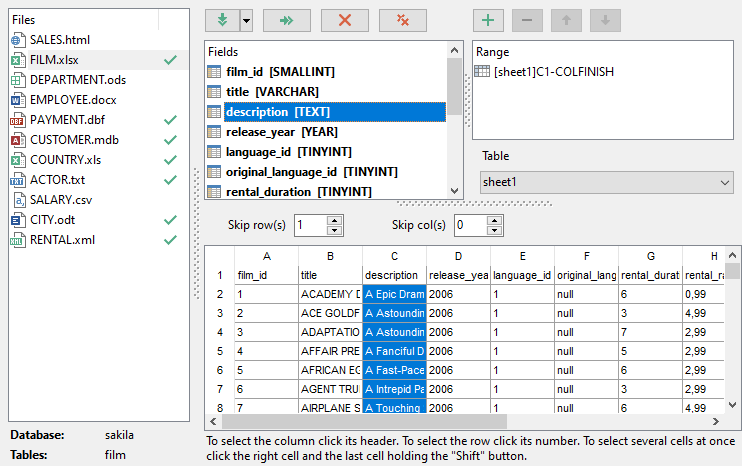Increase the Skip row(s) value with up arrow

coord(334,220)
